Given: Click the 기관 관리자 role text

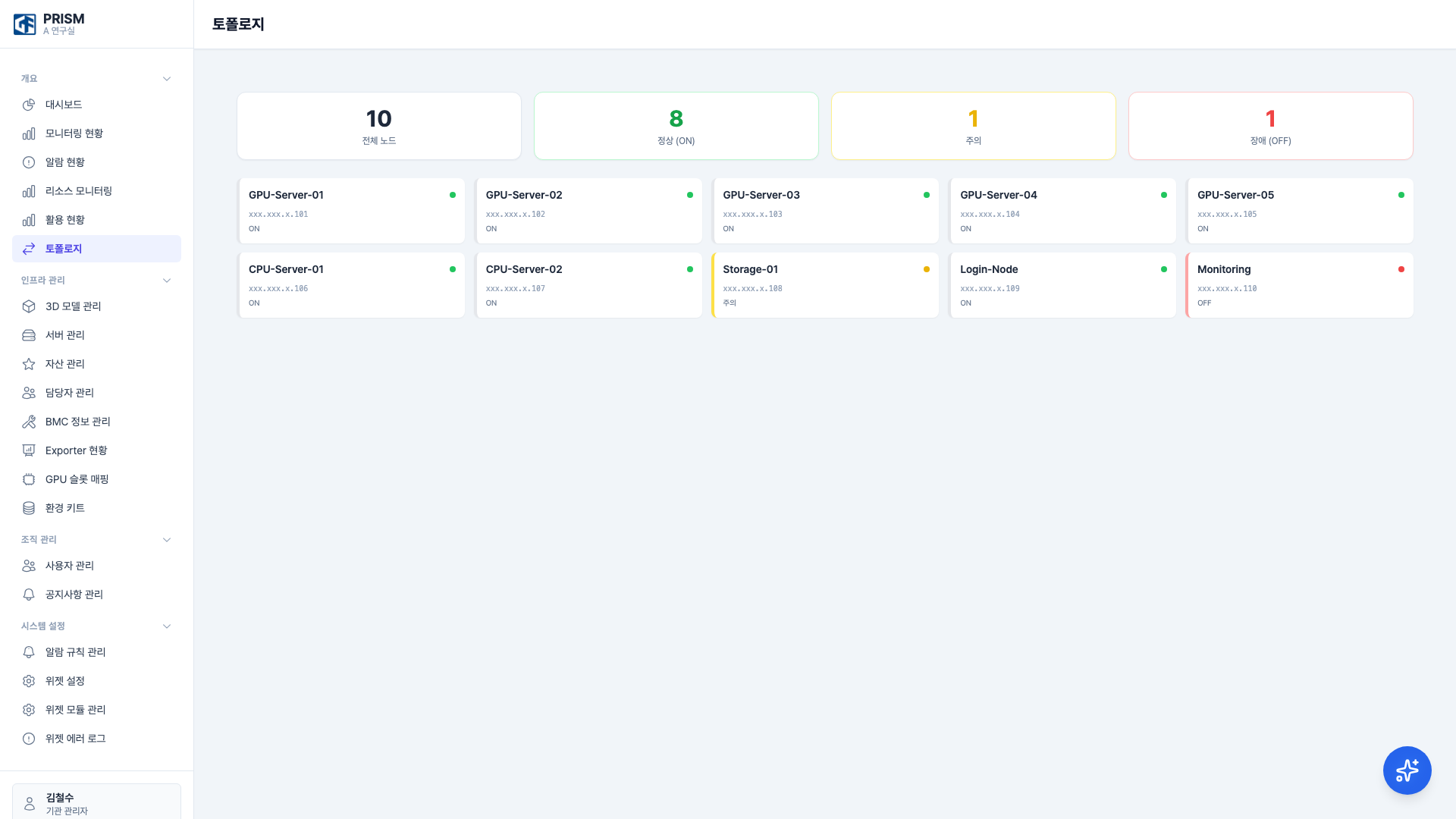Looking at the screenshot, I should tap(67, 811).
